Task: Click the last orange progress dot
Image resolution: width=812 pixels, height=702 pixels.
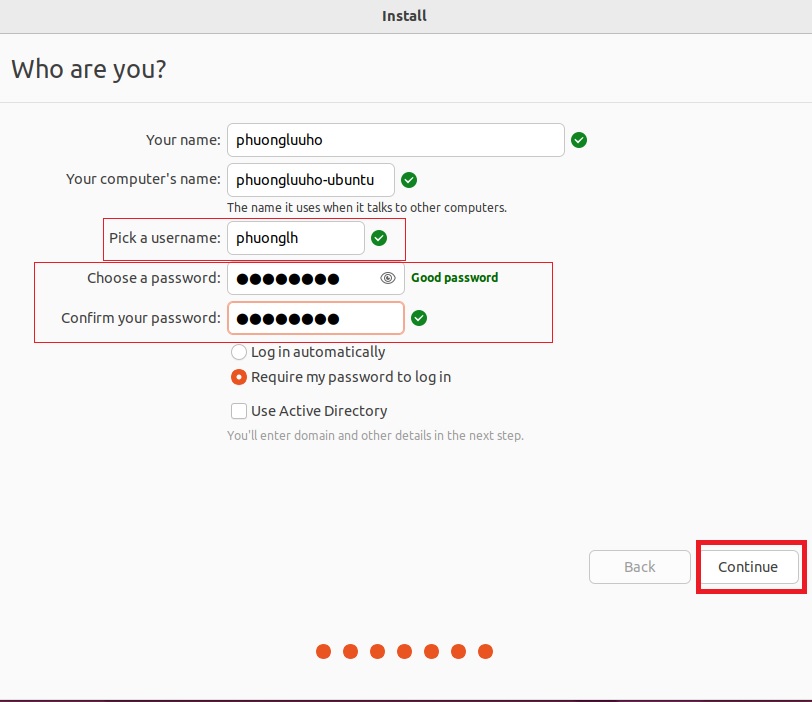Action: 485,652
